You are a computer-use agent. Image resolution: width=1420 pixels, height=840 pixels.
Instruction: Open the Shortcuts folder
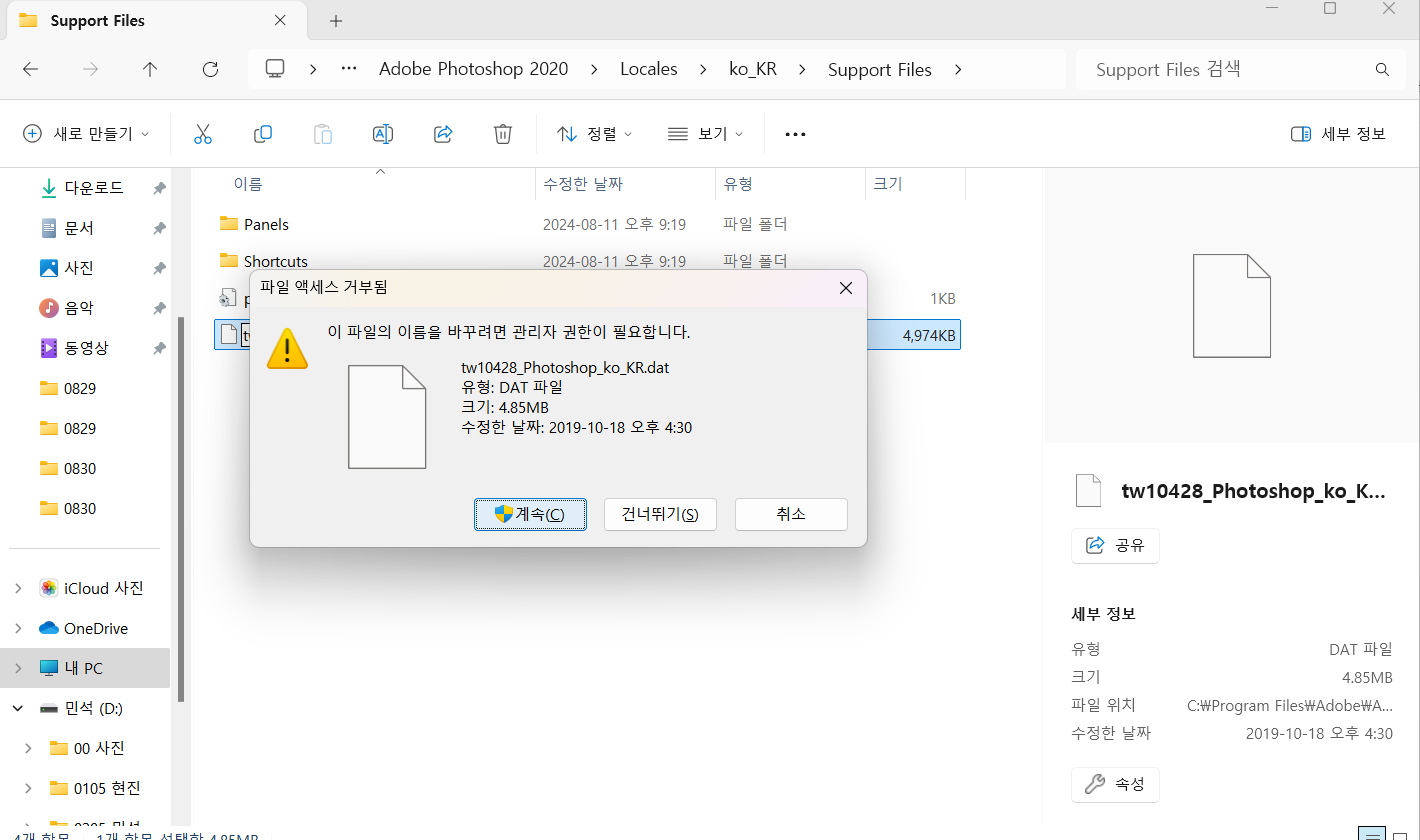click(276, 261)
